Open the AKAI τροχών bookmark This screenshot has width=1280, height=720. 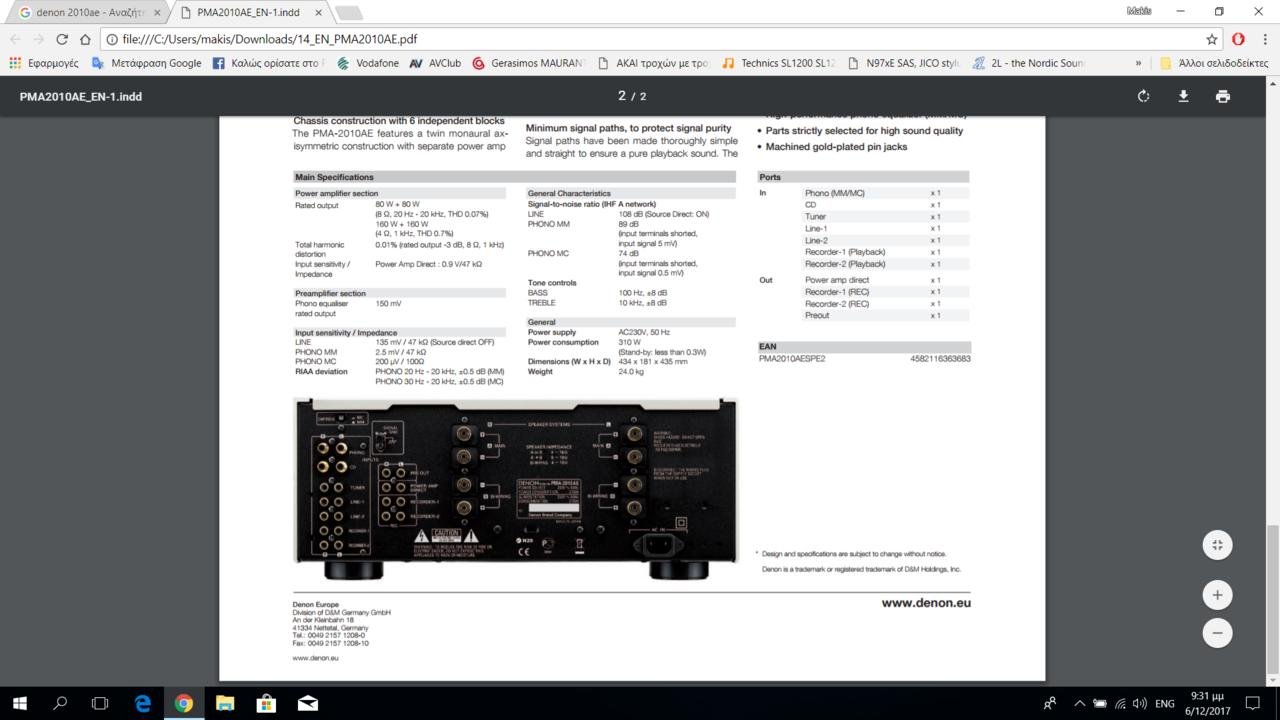click(x=653, y=63)
